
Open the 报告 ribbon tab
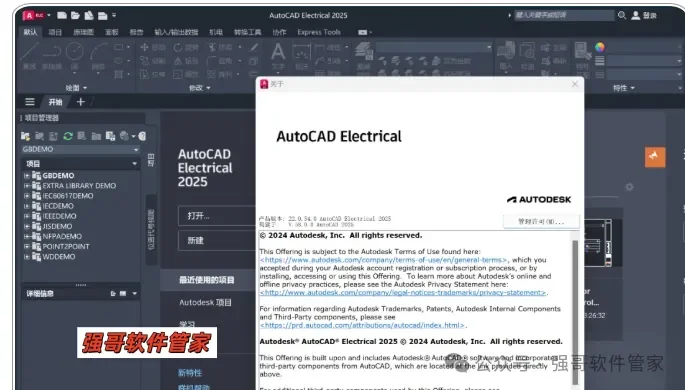136,32
